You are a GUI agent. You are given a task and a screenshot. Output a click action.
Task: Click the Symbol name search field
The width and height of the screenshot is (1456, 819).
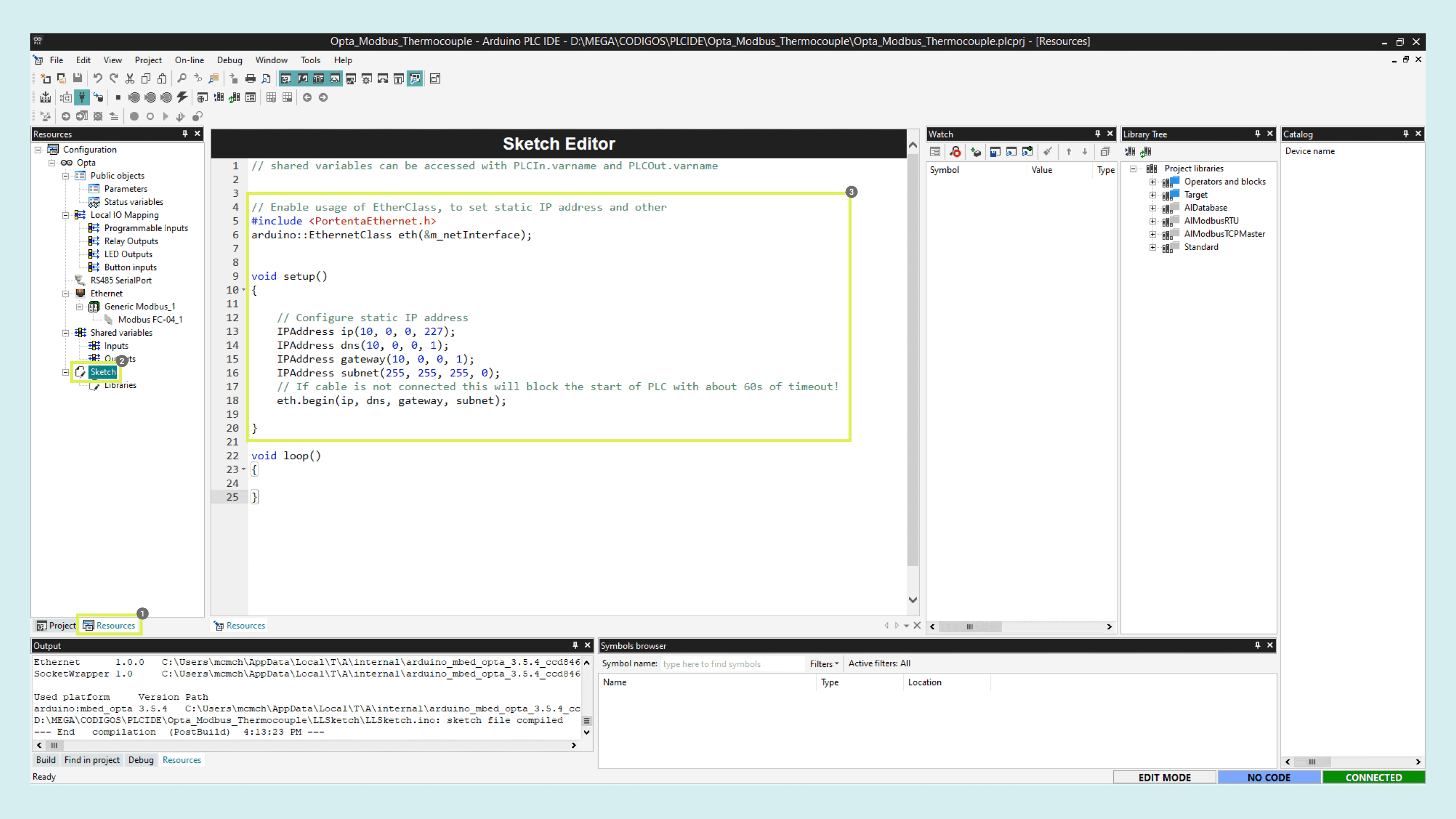point(732,664)
